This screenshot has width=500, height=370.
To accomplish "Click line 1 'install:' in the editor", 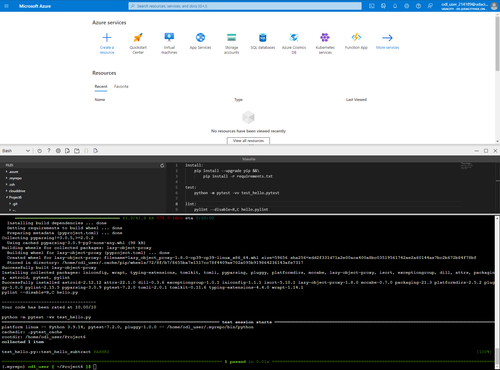I will point(193,165).
